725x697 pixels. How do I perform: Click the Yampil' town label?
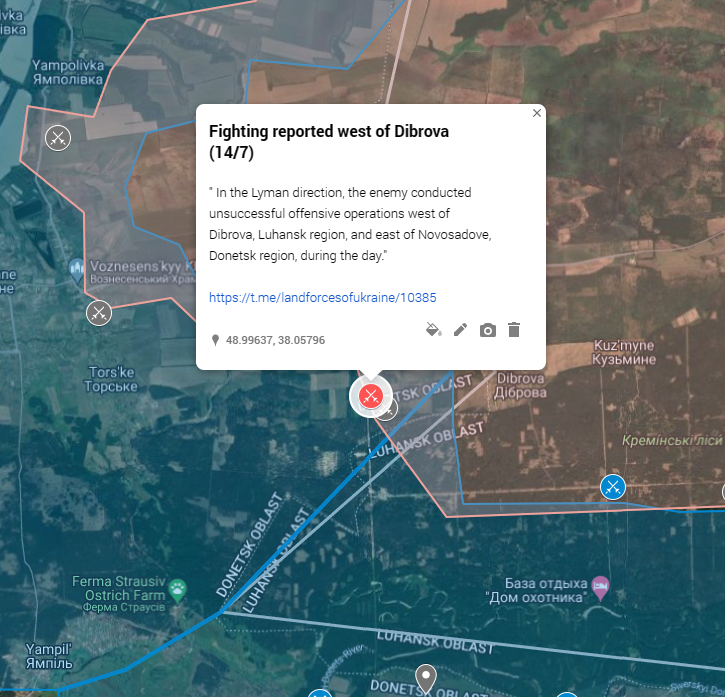coord(49,656)
